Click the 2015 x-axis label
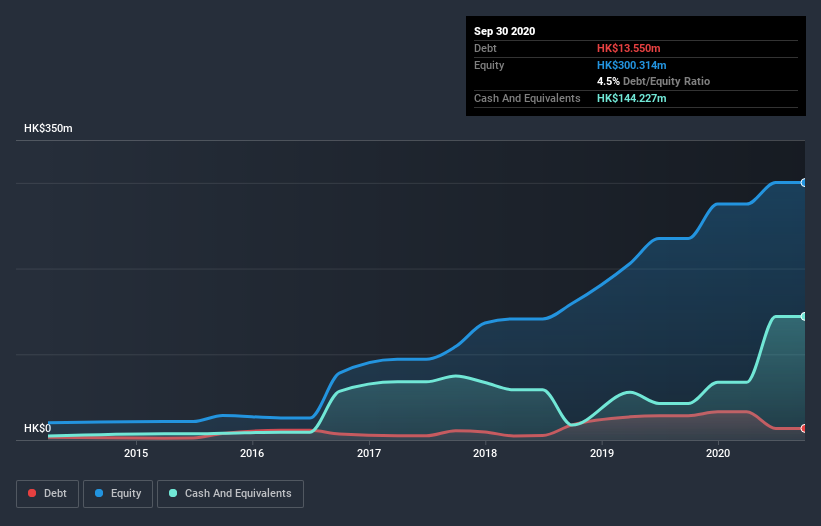This screenshot has width=821, height=526. click(136, 453)
